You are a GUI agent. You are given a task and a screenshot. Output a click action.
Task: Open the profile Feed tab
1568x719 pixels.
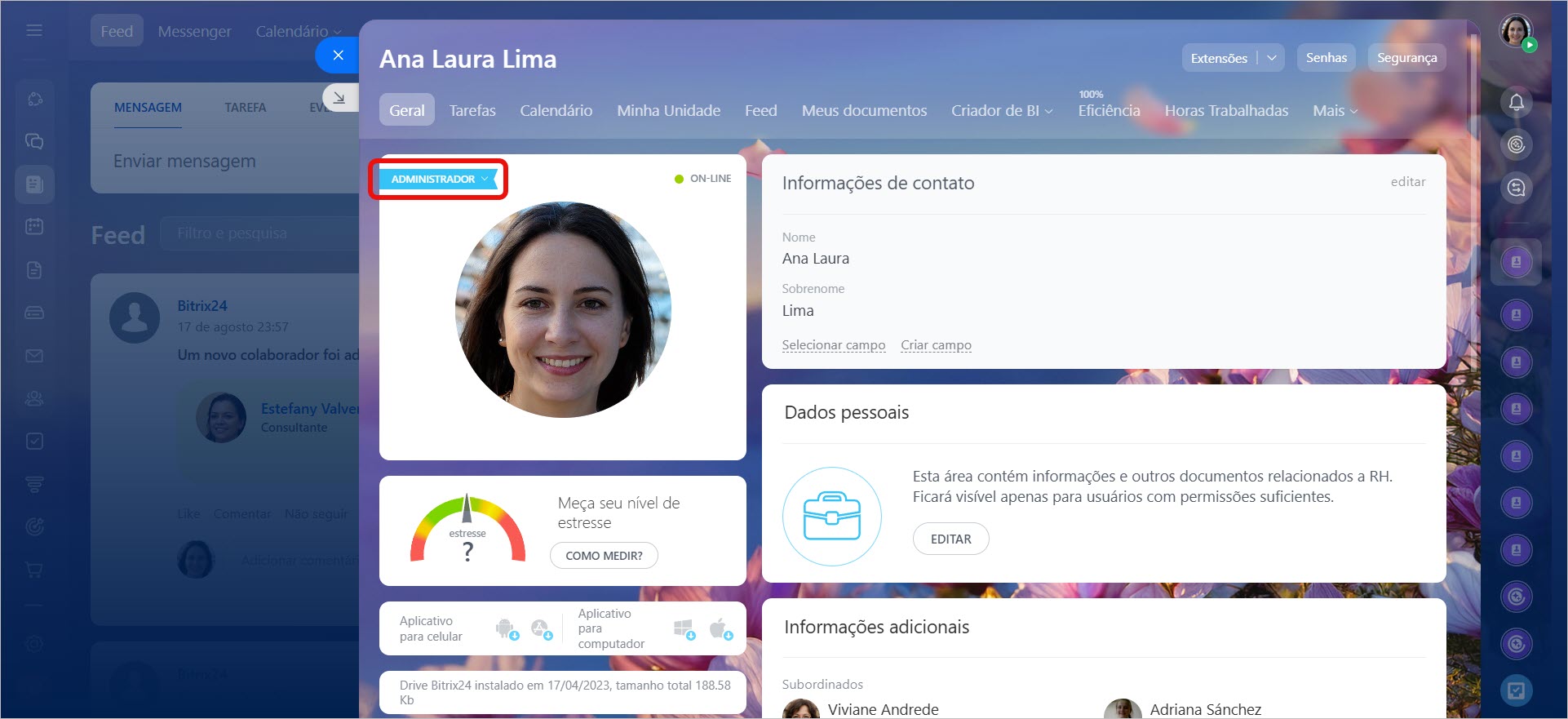760,110
